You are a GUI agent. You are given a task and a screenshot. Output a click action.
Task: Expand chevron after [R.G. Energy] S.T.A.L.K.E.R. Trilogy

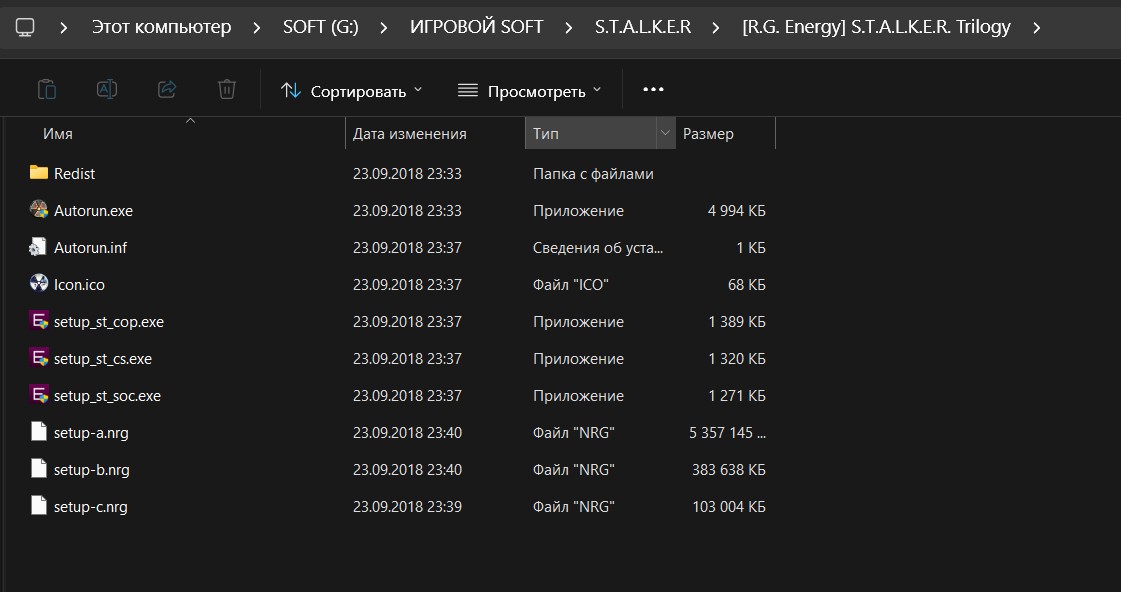click(x=1037, y=28)
